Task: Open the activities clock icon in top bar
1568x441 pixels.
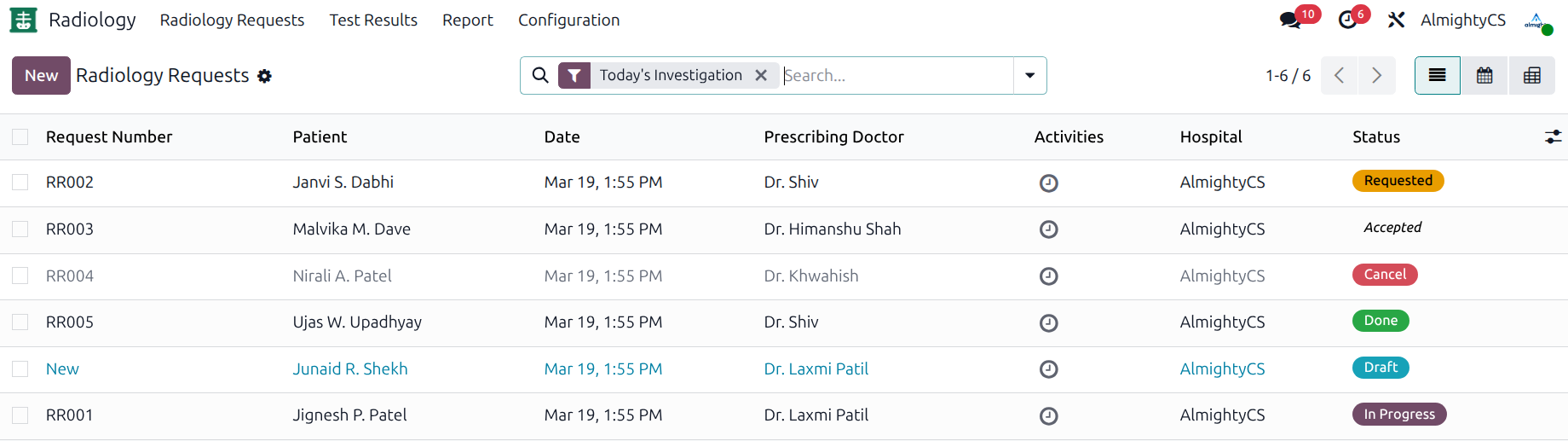Action: click(1347, 20)
